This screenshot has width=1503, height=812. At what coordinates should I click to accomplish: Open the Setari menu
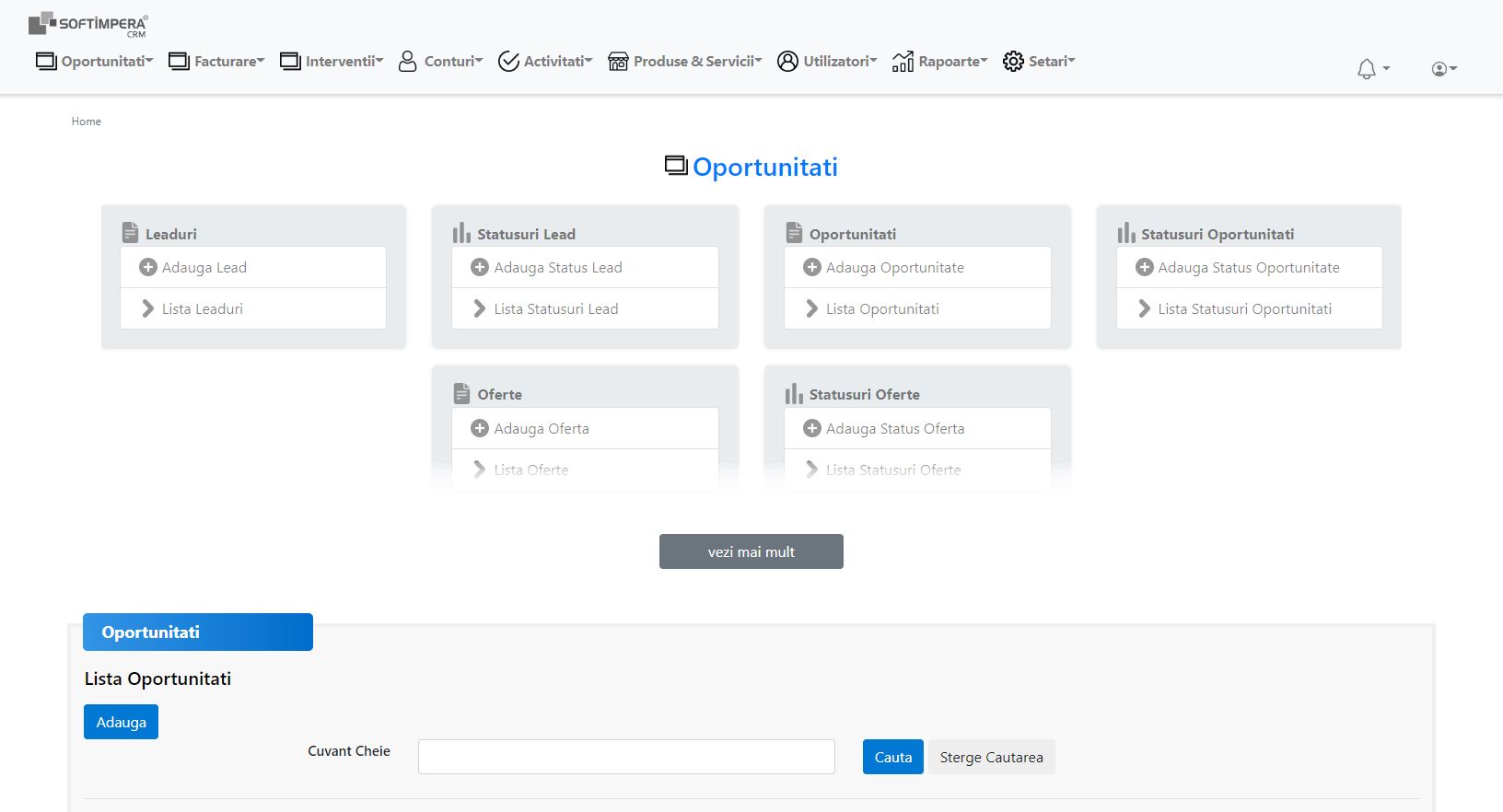click(x=1052, y=61)
